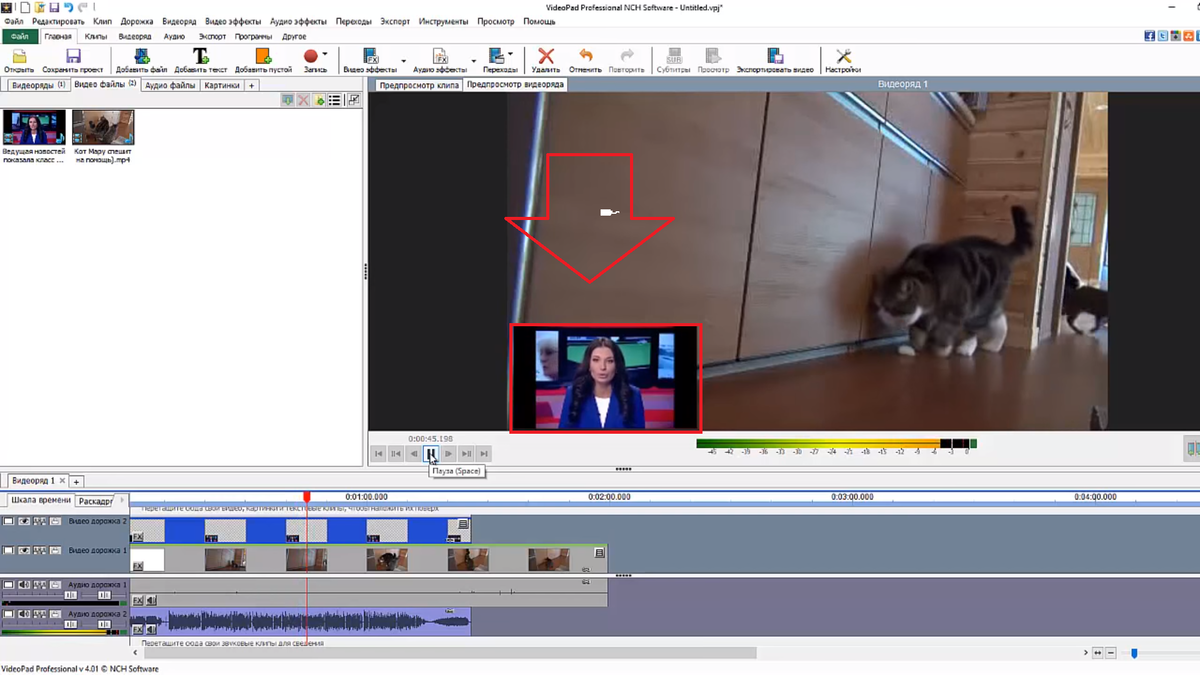This screenshot has width=1200, height=675.
Task: Click the green Файл button
Action: tap(20, 36)
